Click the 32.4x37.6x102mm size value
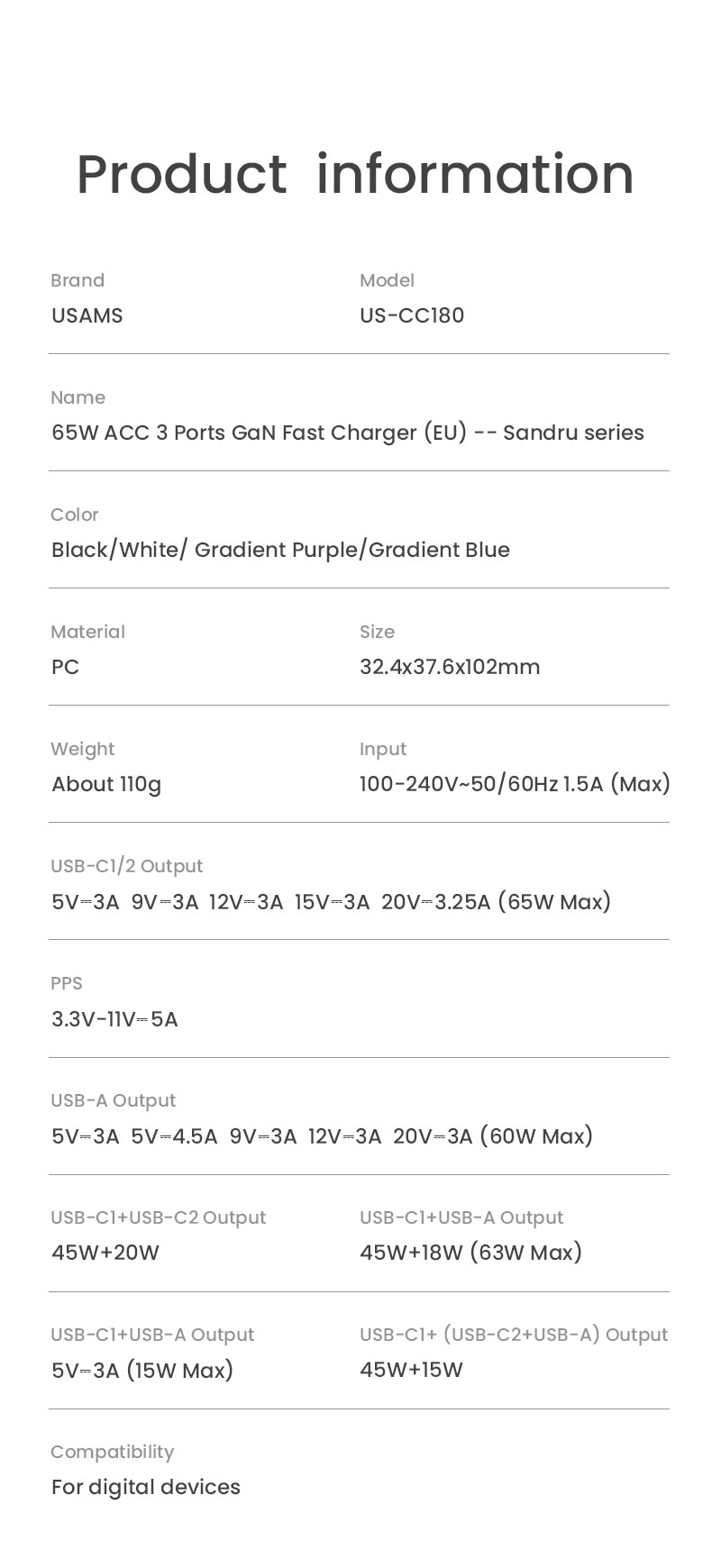Image resolution: width=712 pixels, height=1568 pixels. pos(450,667)
